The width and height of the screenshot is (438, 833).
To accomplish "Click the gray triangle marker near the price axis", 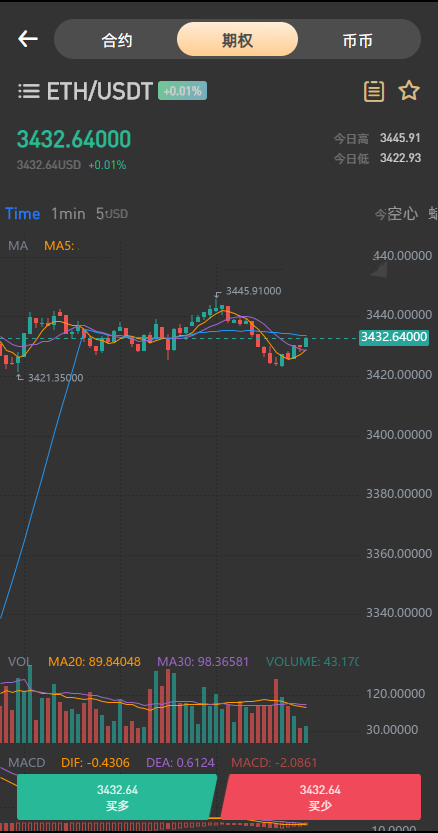I will click(x=380, y=270).
